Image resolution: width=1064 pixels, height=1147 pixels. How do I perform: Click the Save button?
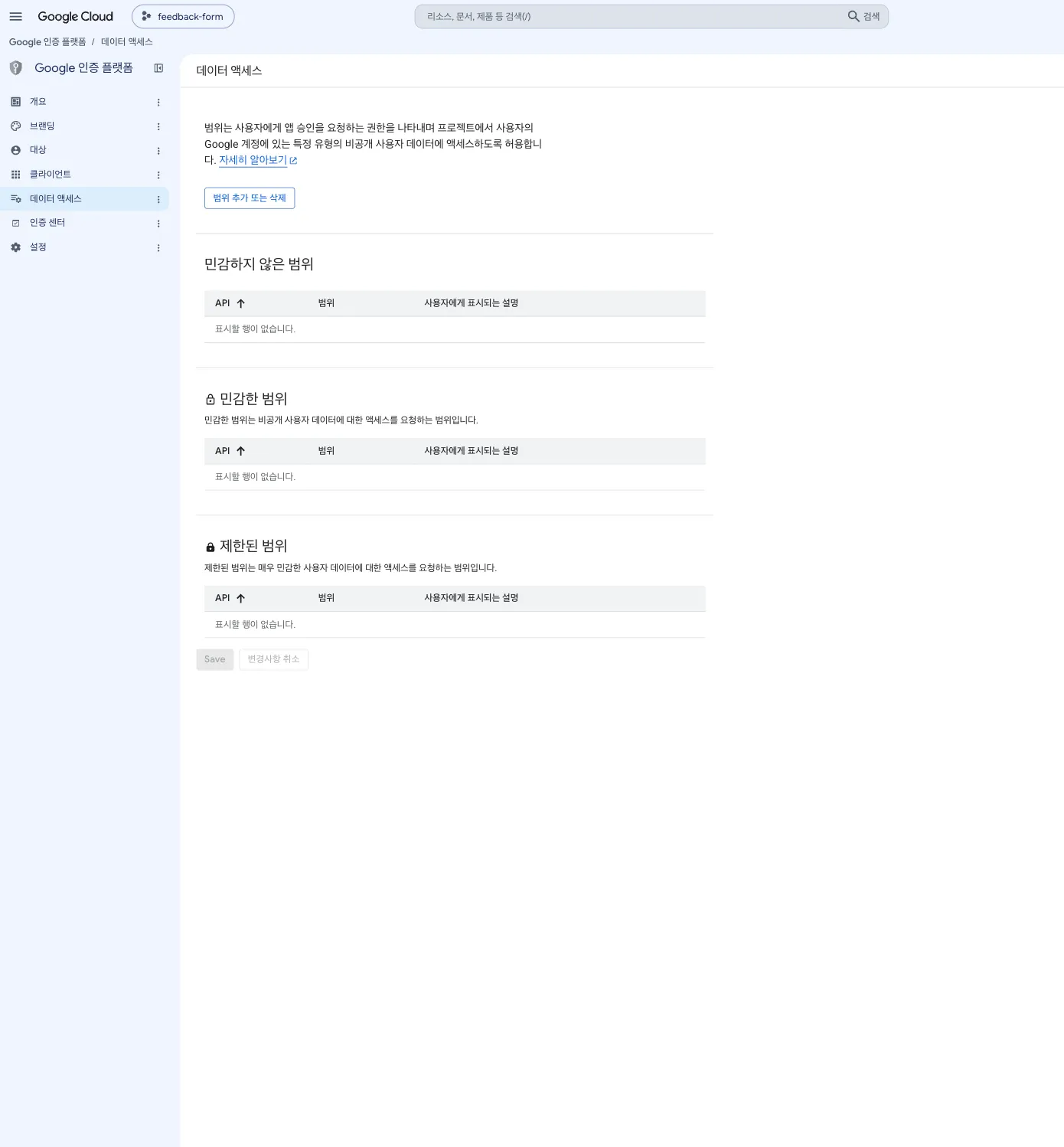[215, 659]
